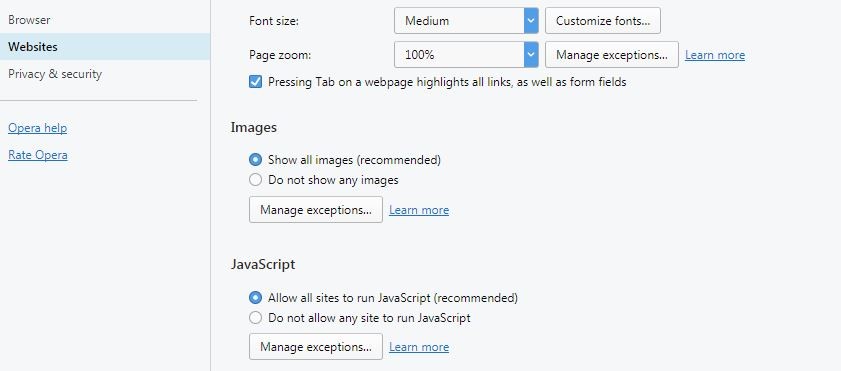Click the Customize fonts button

click(603, 21)
